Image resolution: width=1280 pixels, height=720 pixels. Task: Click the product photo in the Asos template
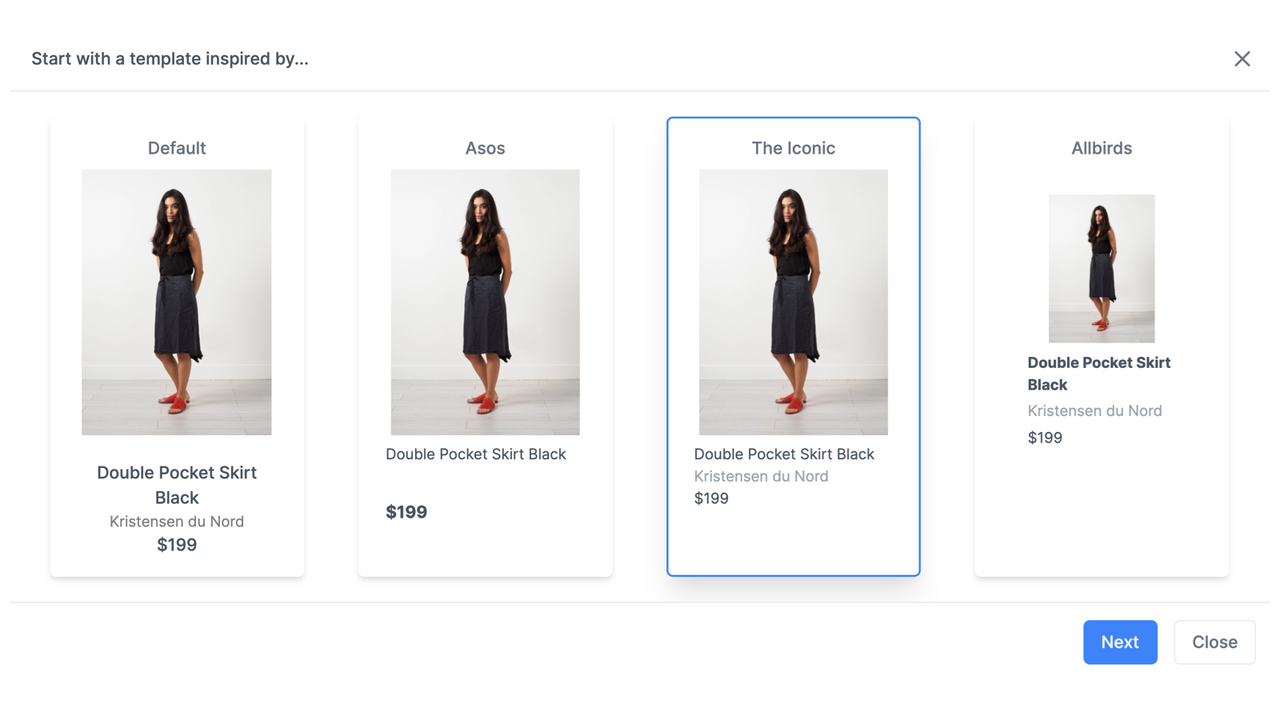point(485,302)
